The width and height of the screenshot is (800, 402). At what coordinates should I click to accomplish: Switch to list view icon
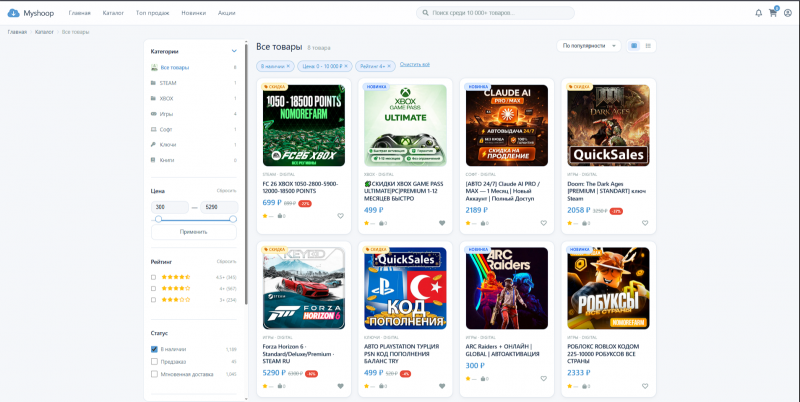tap(648, 46)
